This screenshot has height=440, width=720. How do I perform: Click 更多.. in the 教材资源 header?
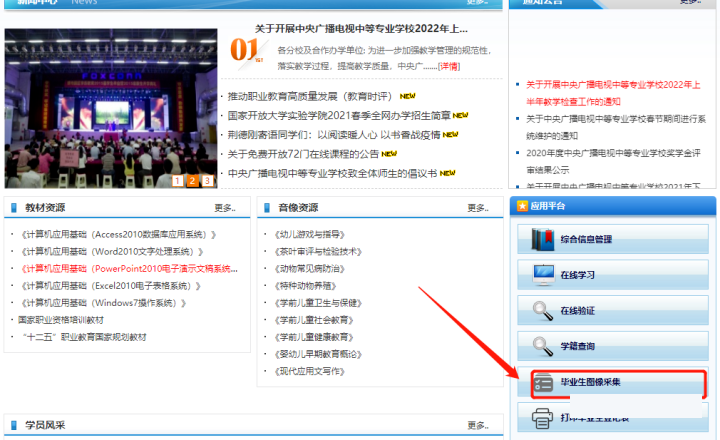click(225, 208)
